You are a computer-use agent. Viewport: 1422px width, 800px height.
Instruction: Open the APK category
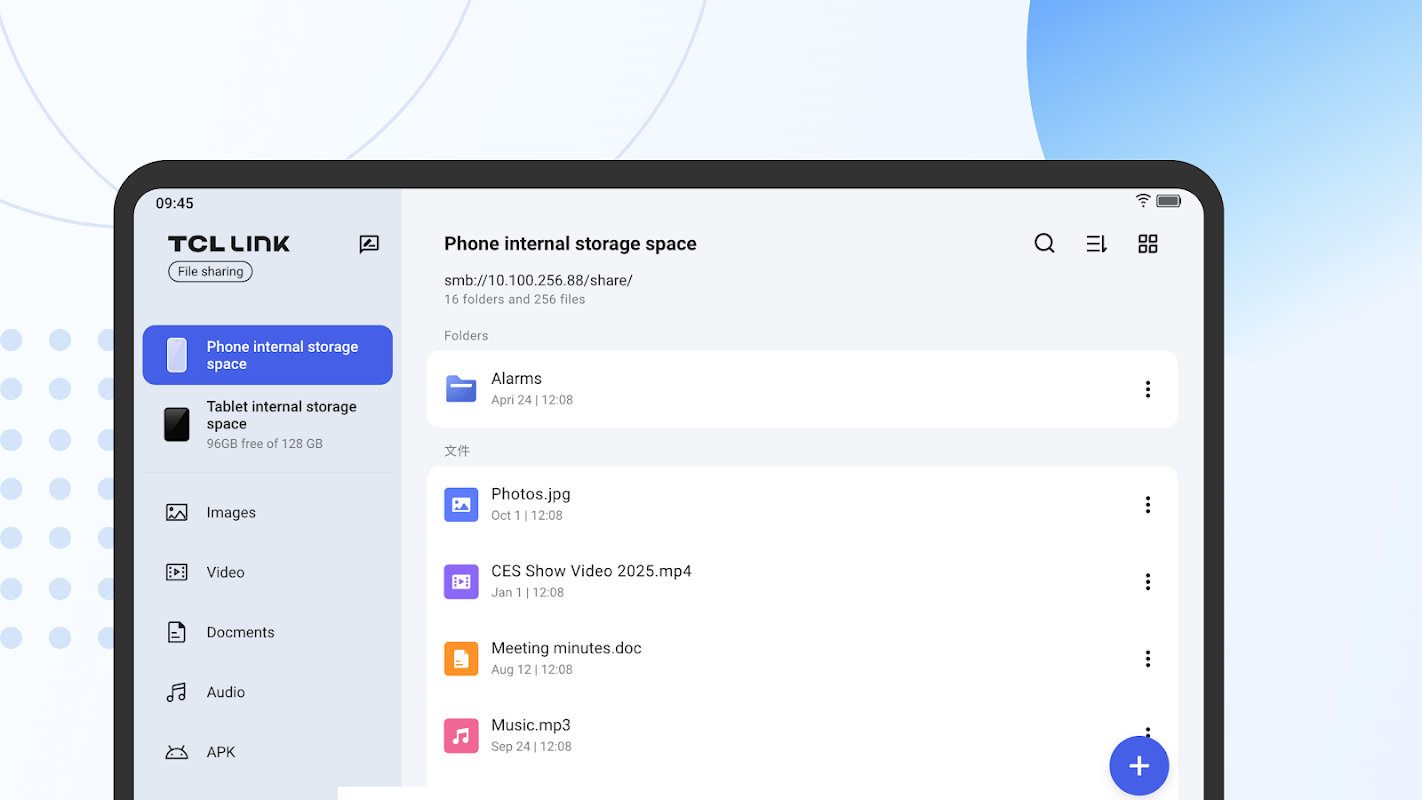click(x=268, y=753)
